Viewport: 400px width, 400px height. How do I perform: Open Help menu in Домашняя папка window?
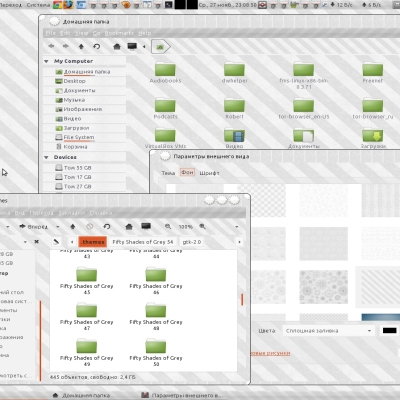coord(145,33)
